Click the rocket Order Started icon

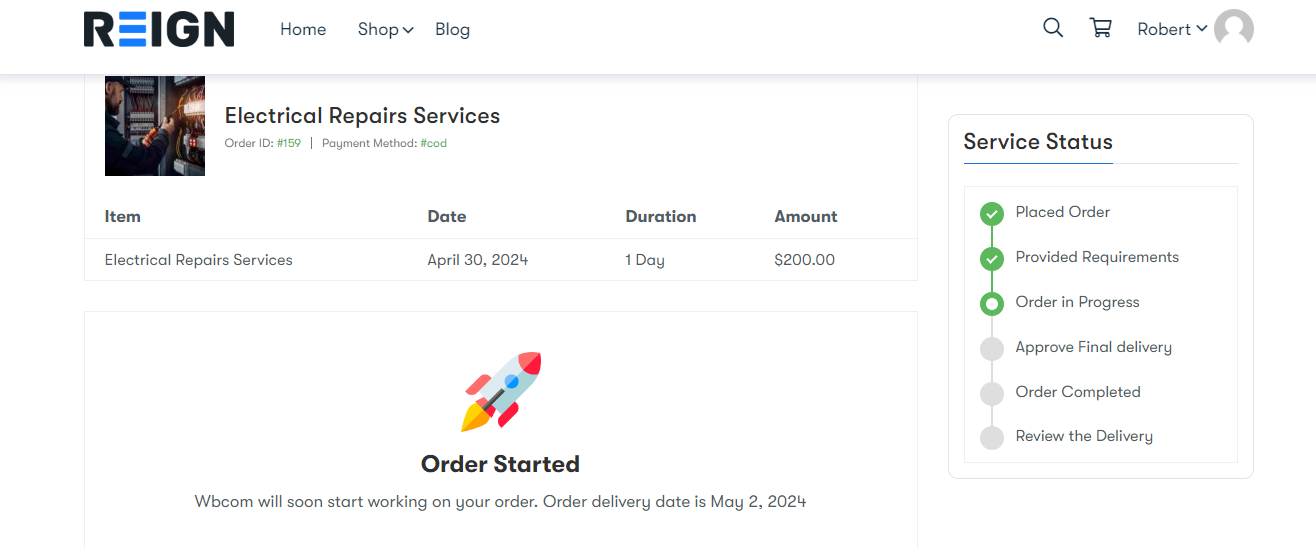501,392
